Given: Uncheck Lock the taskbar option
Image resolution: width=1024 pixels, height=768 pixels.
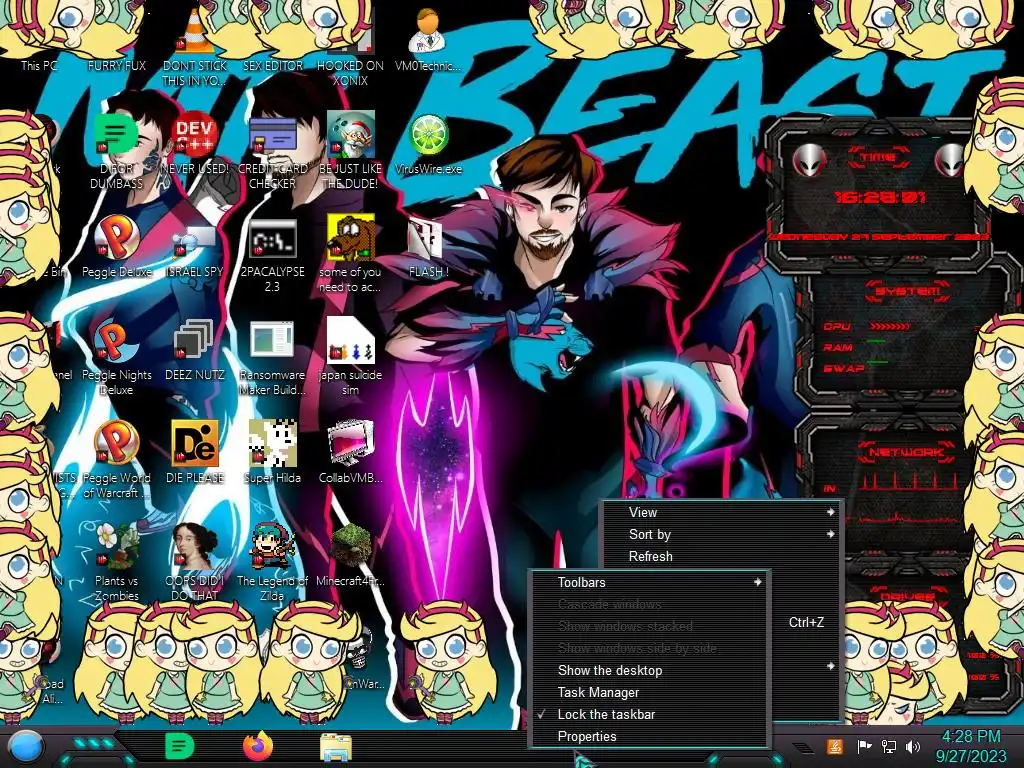Looking at the screenshot, I should (650, 714).
